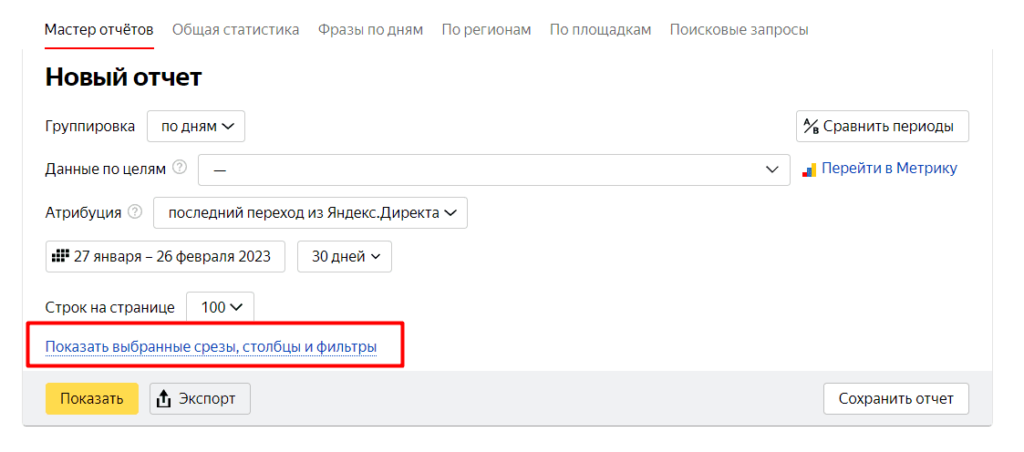1024x452 pixels.
Task: Open the Строк на странице 100 dropdown
Action: 220,308
